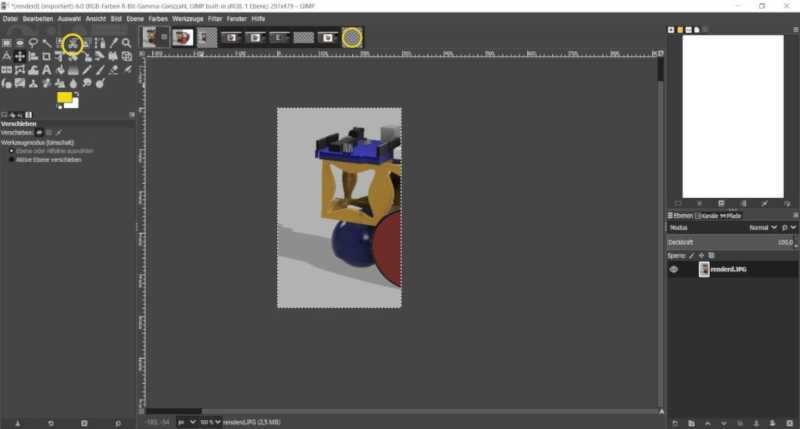Select the Smudge tool
Screen dimensions: 800x429
click(x=87, y=83)
